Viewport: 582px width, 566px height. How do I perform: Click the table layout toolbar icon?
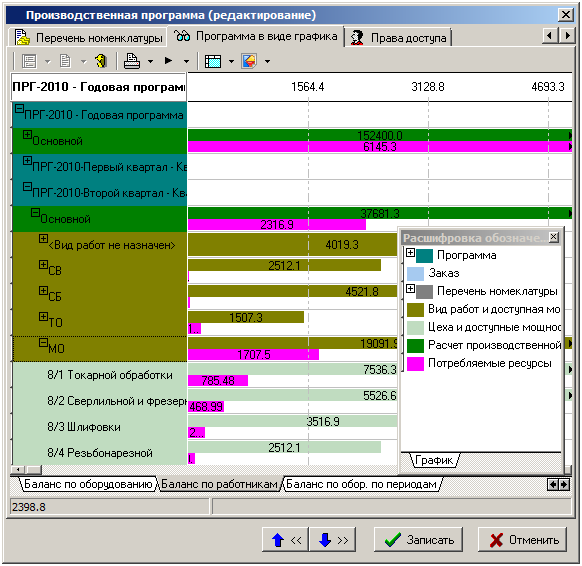[213, 61]
